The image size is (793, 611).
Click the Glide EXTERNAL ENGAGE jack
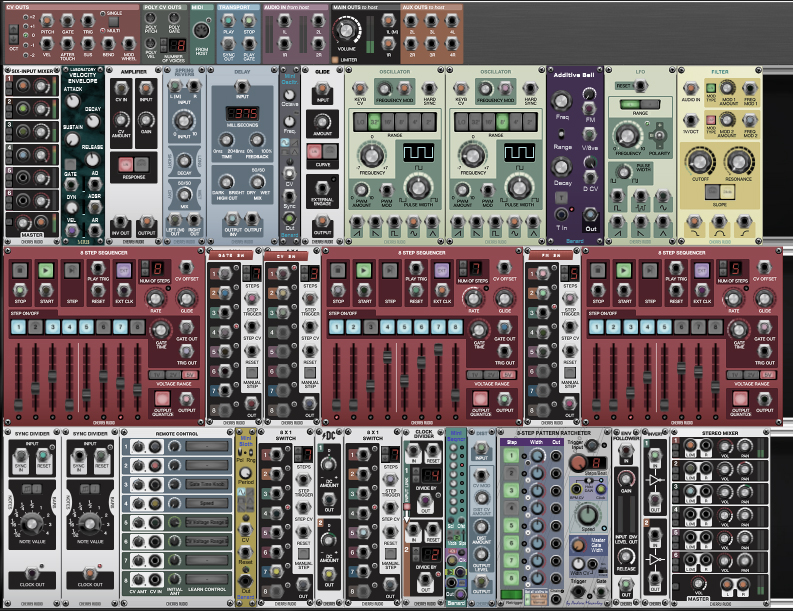point(322,188)
